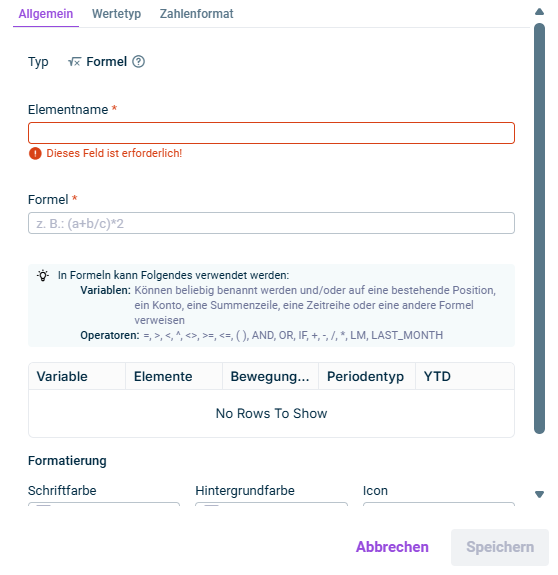Image resolution: width=558 pixels, height=575 pixels.
Task: Switch to the Wertetyp tab
Action: [116, 14]
